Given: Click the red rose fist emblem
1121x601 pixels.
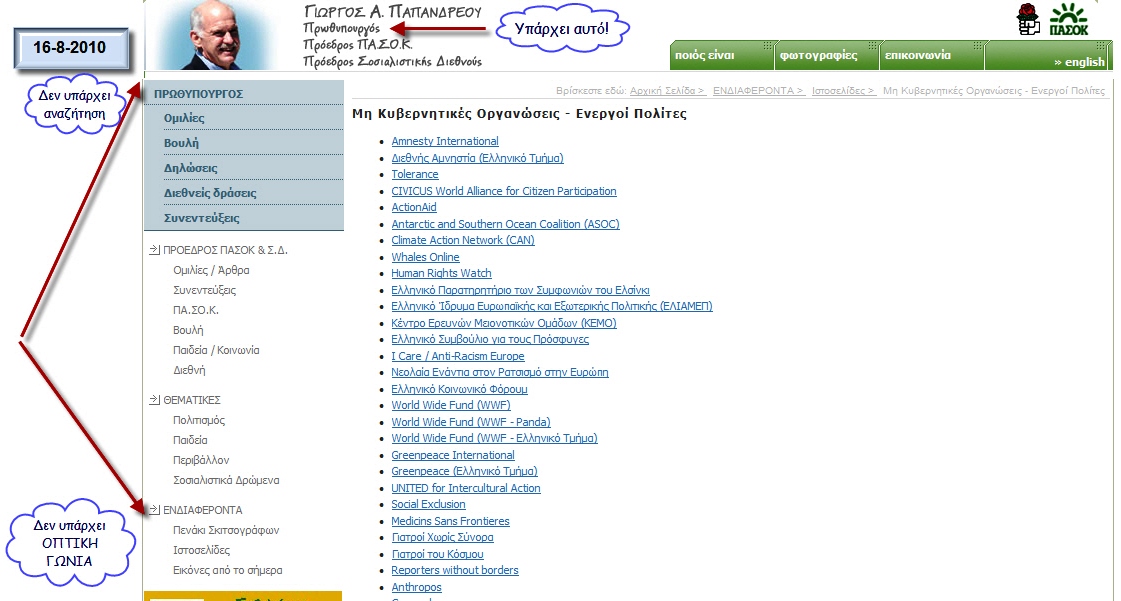Looking at the screenshot, I should click(x=1028, y=19).
